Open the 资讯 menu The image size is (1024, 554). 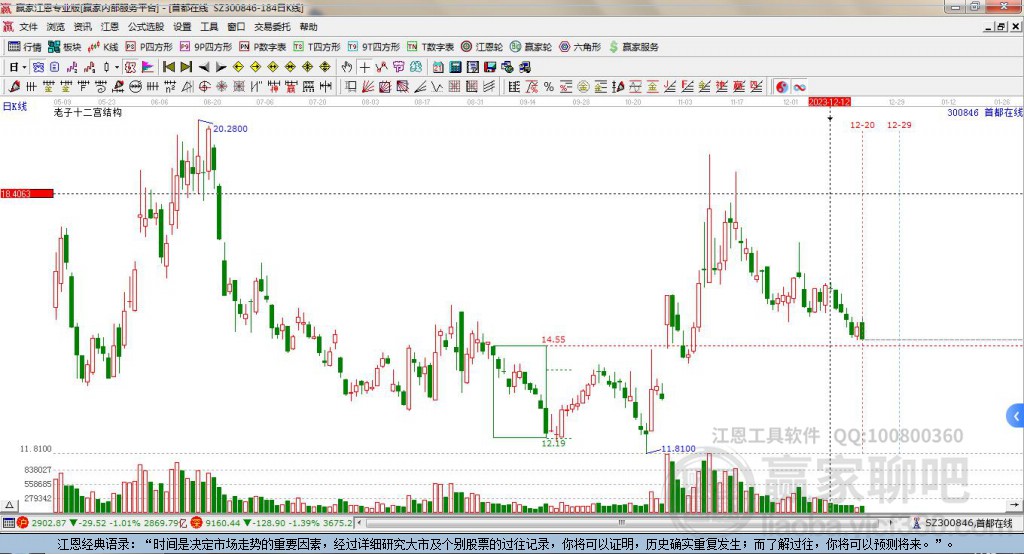83,27
